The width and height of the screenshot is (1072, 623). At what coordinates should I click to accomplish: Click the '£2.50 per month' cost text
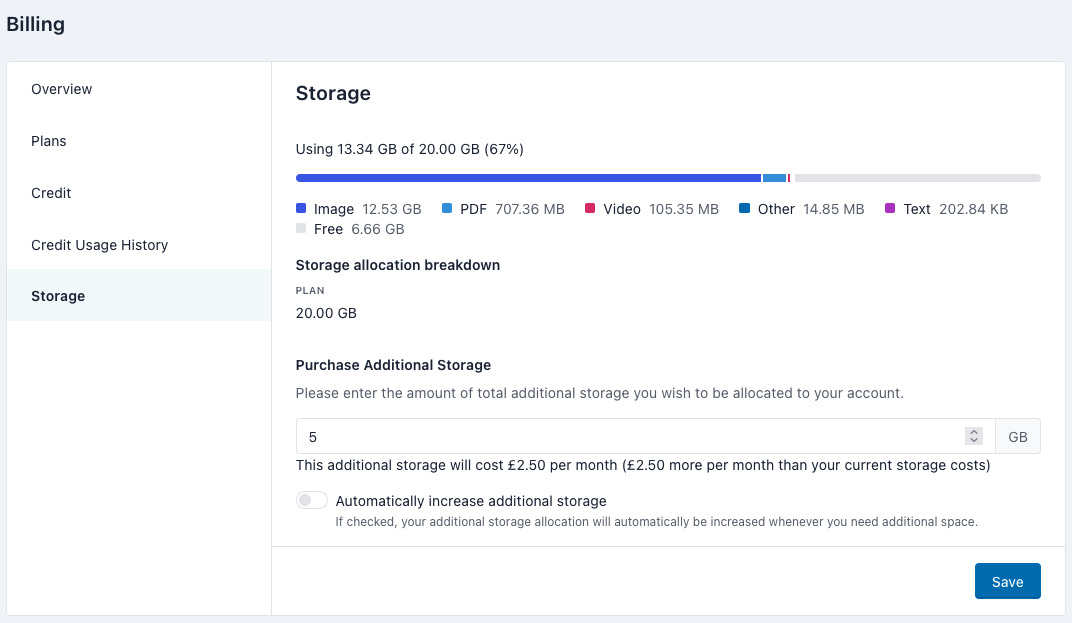[562, 465]
